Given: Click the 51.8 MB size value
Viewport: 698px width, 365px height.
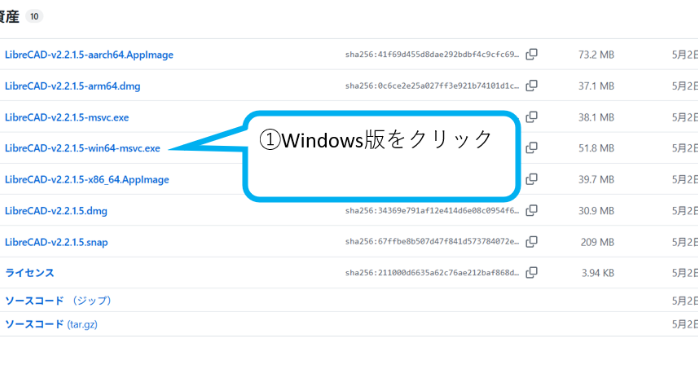Looking at the screenshot, I should [x=596, y=148].
